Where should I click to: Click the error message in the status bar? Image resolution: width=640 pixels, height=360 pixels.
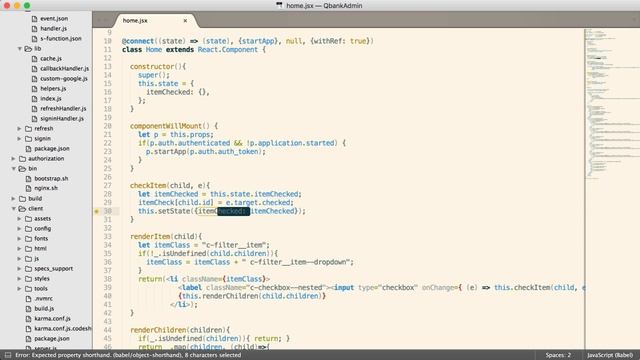pos(128,355)
